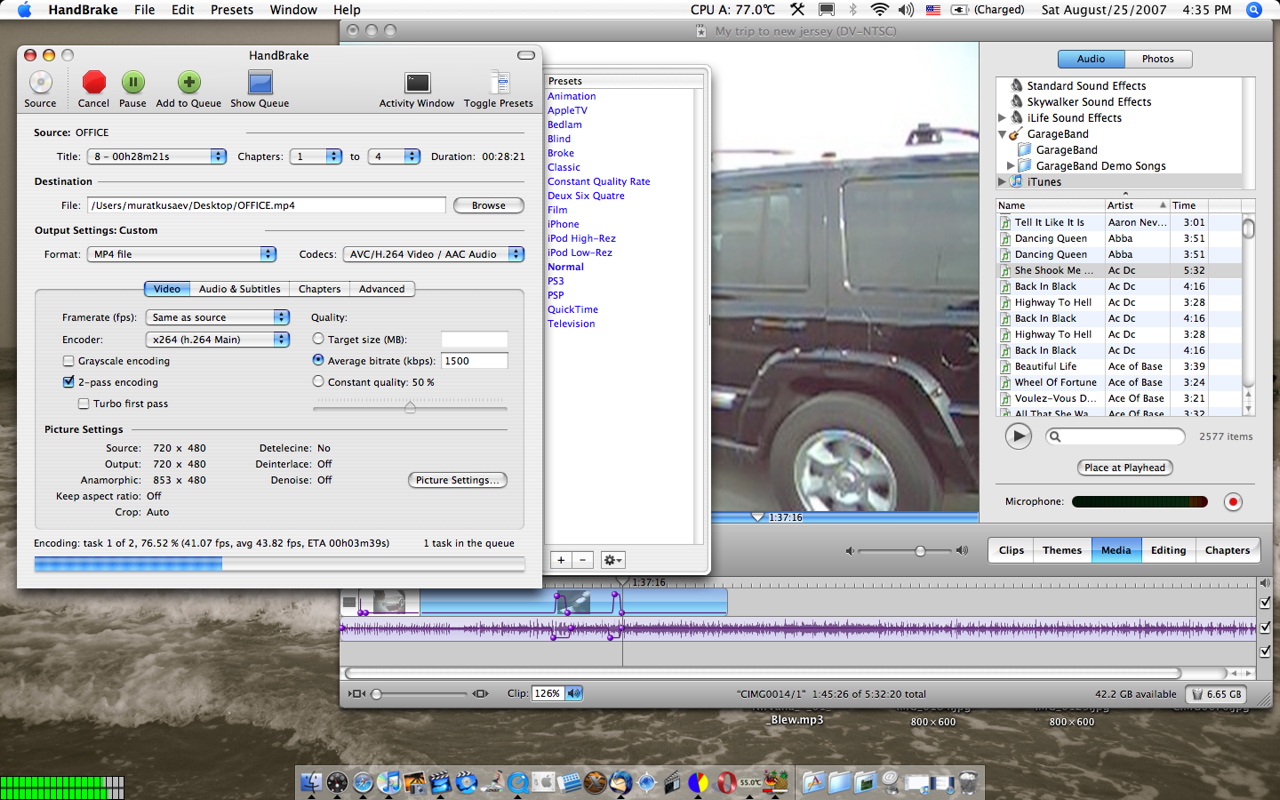
Task: Toggle Turbo first pass checkbox
Action: click(84, 404)
